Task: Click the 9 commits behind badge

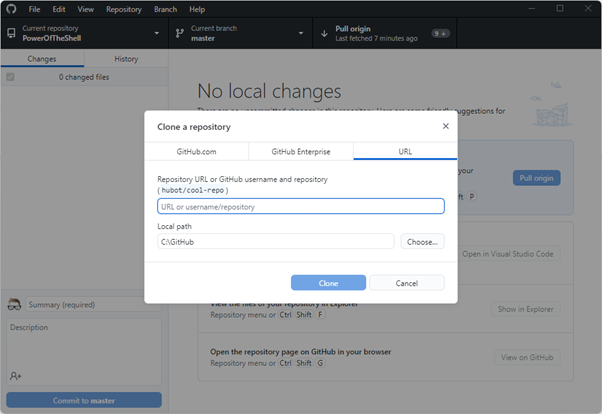Action: 440,33
